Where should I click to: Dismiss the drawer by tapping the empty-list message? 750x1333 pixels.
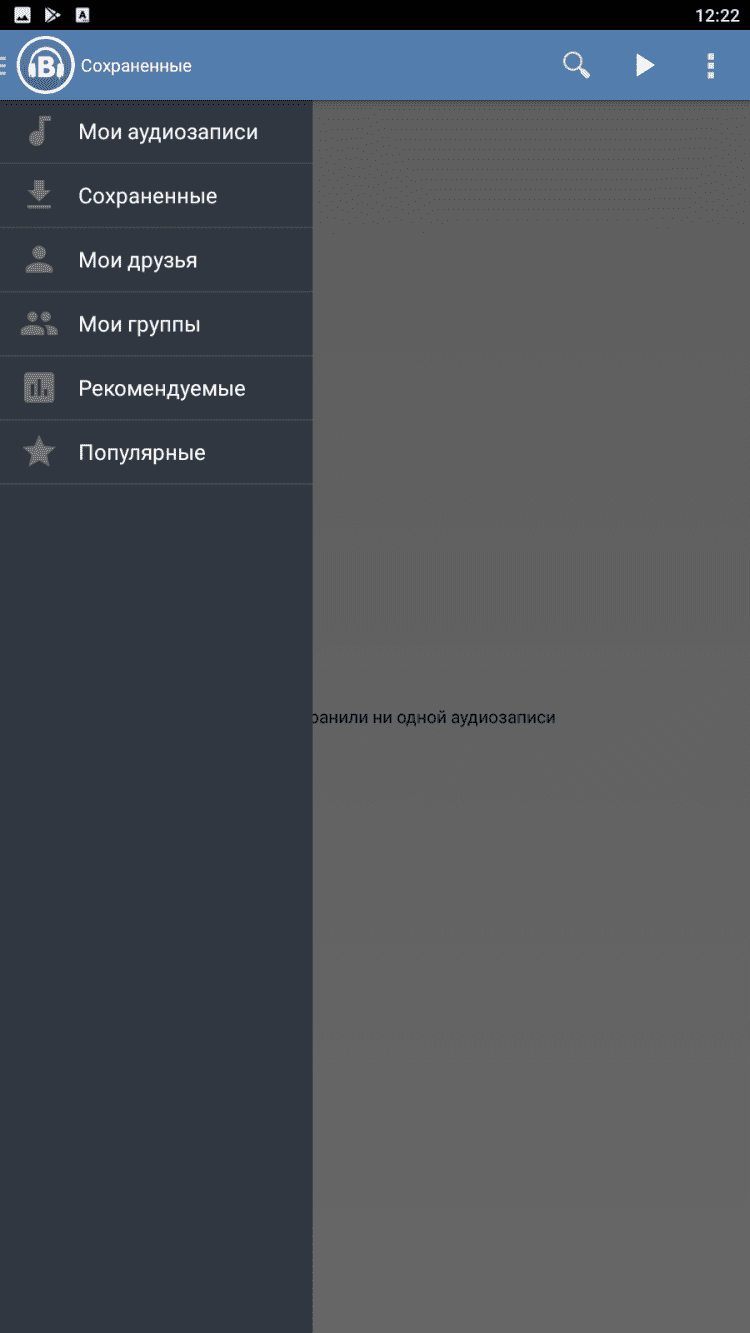pyautogui.click(x=434, y=717)
